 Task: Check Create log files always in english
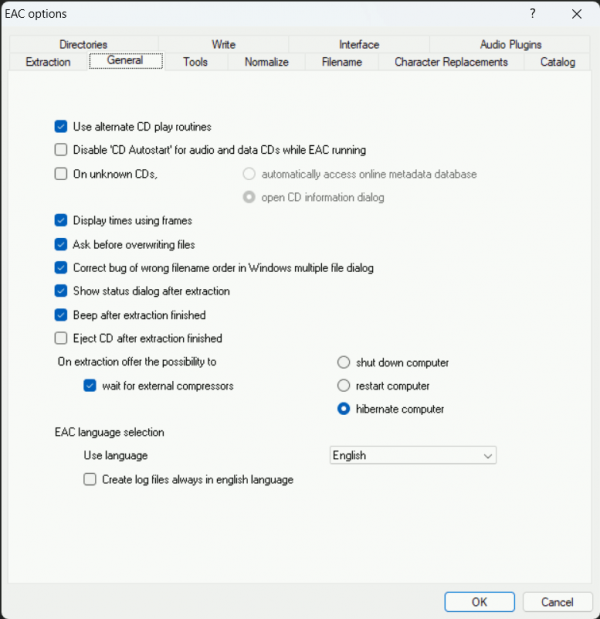[90, 480]
